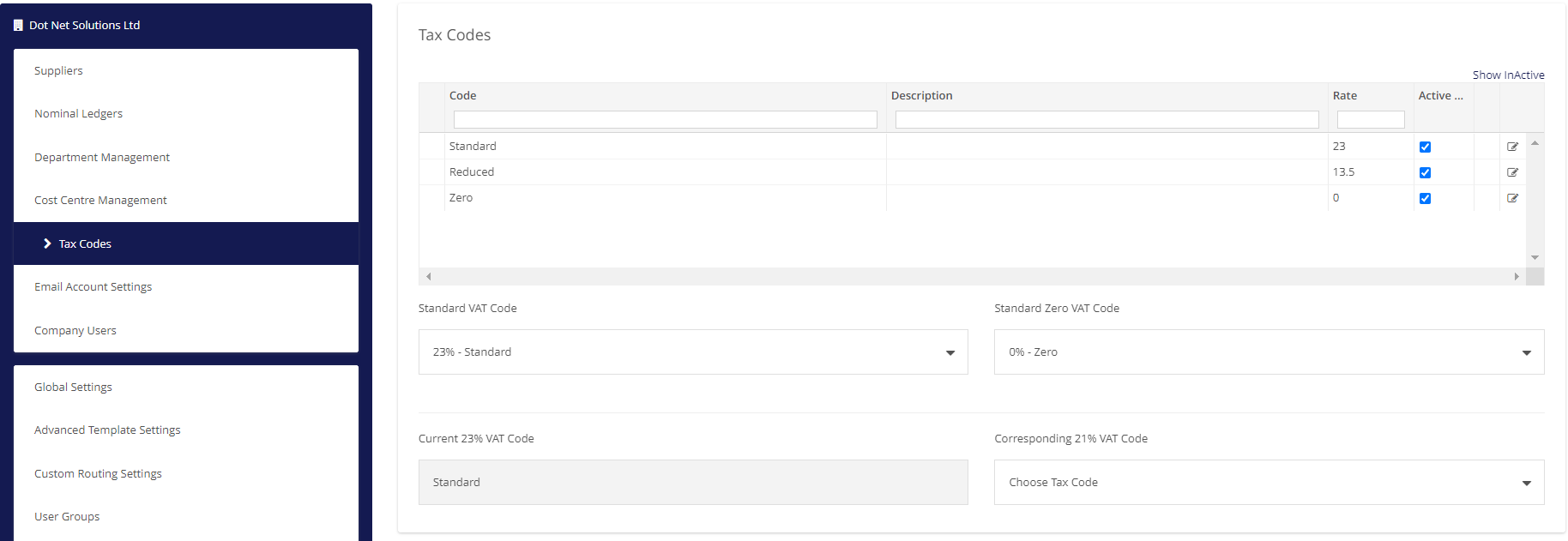
Task: Click the Code column filter field
Action: coord(665,120)
